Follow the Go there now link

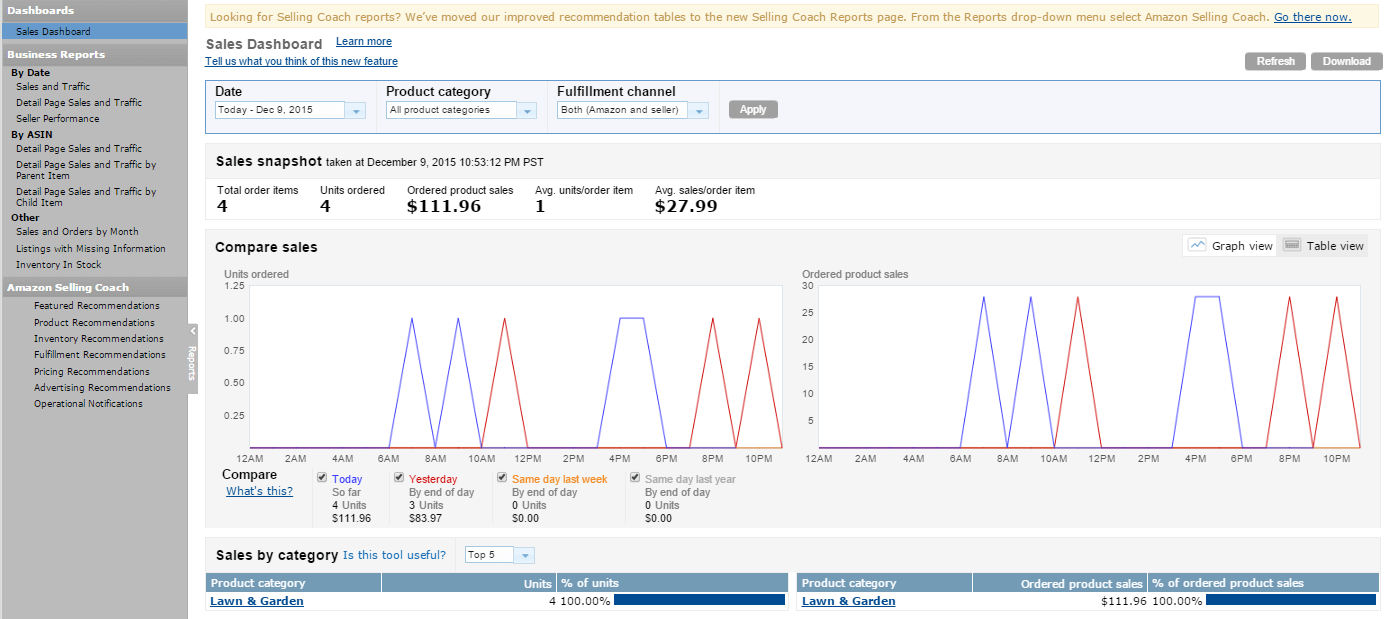tap(1312, 17)
